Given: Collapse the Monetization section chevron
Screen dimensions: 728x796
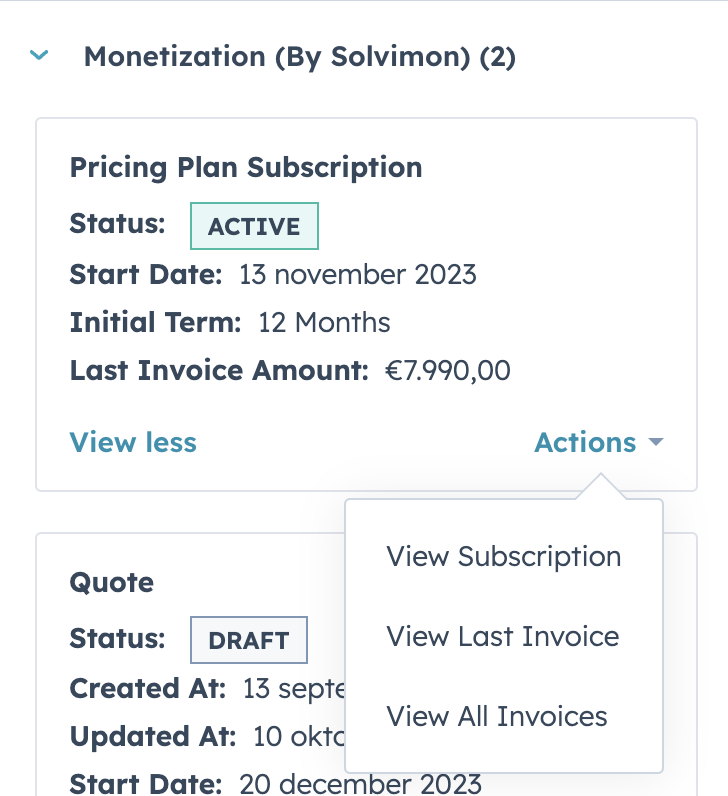Looking at the screenshot, I should pos(40,57).
